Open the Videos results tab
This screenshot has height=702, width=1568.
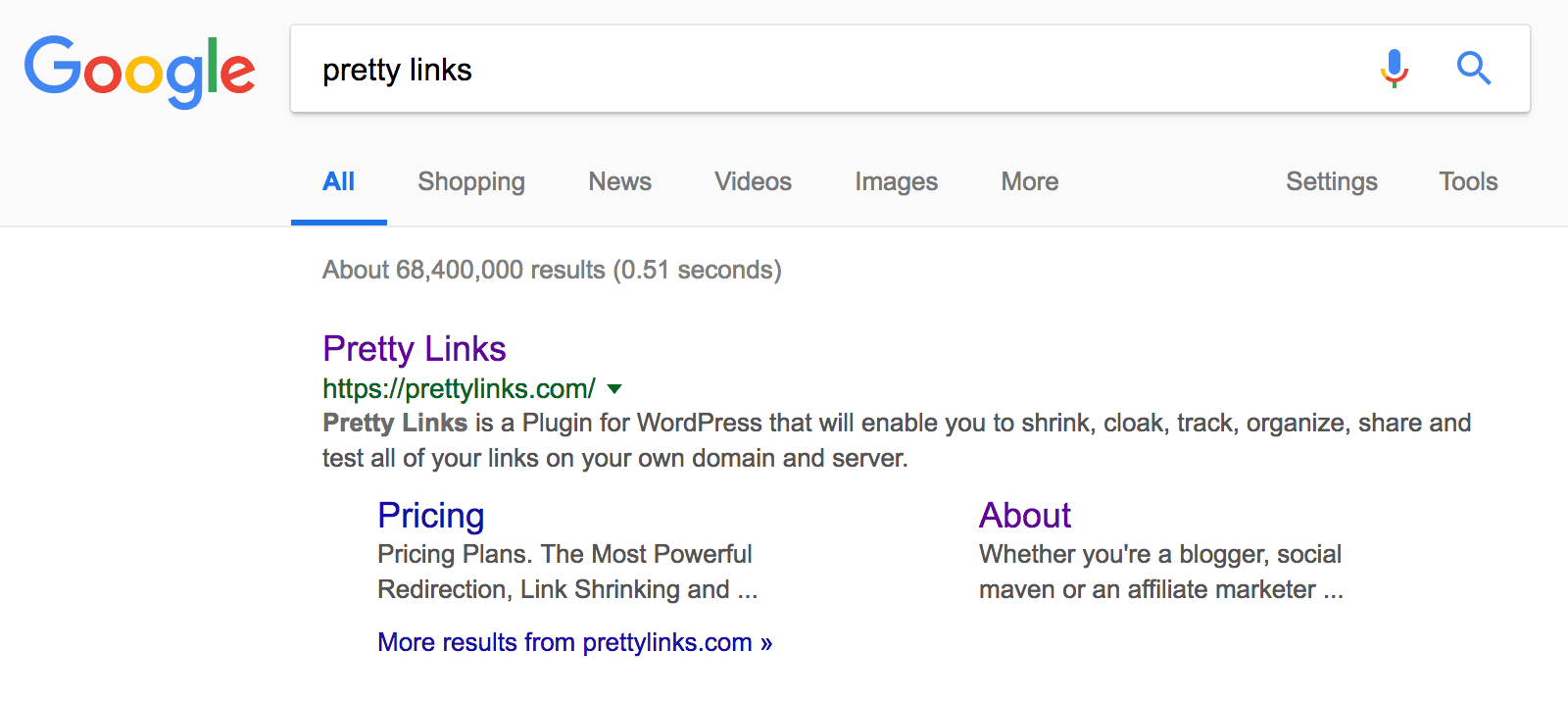tap(752, 181)
